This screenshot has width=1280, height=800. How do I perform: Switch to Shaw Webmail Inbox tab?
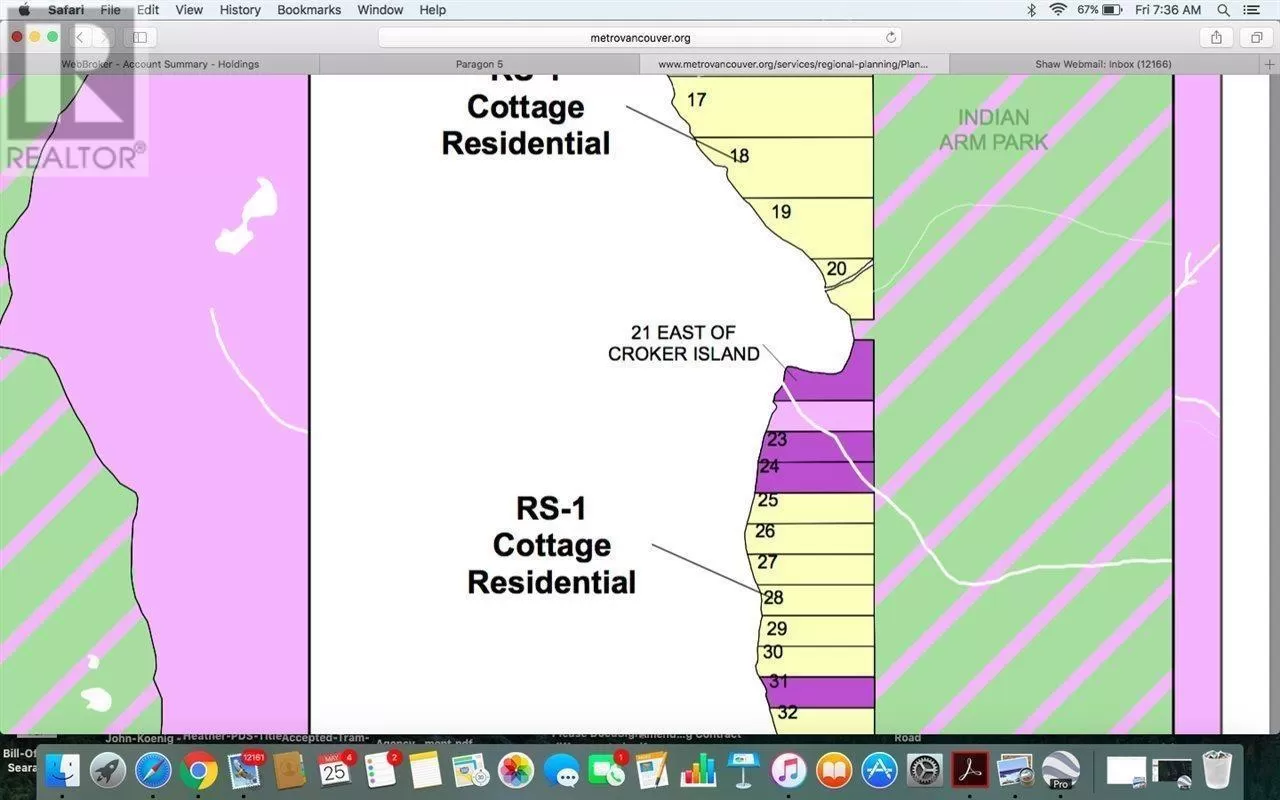[1103, 64]
